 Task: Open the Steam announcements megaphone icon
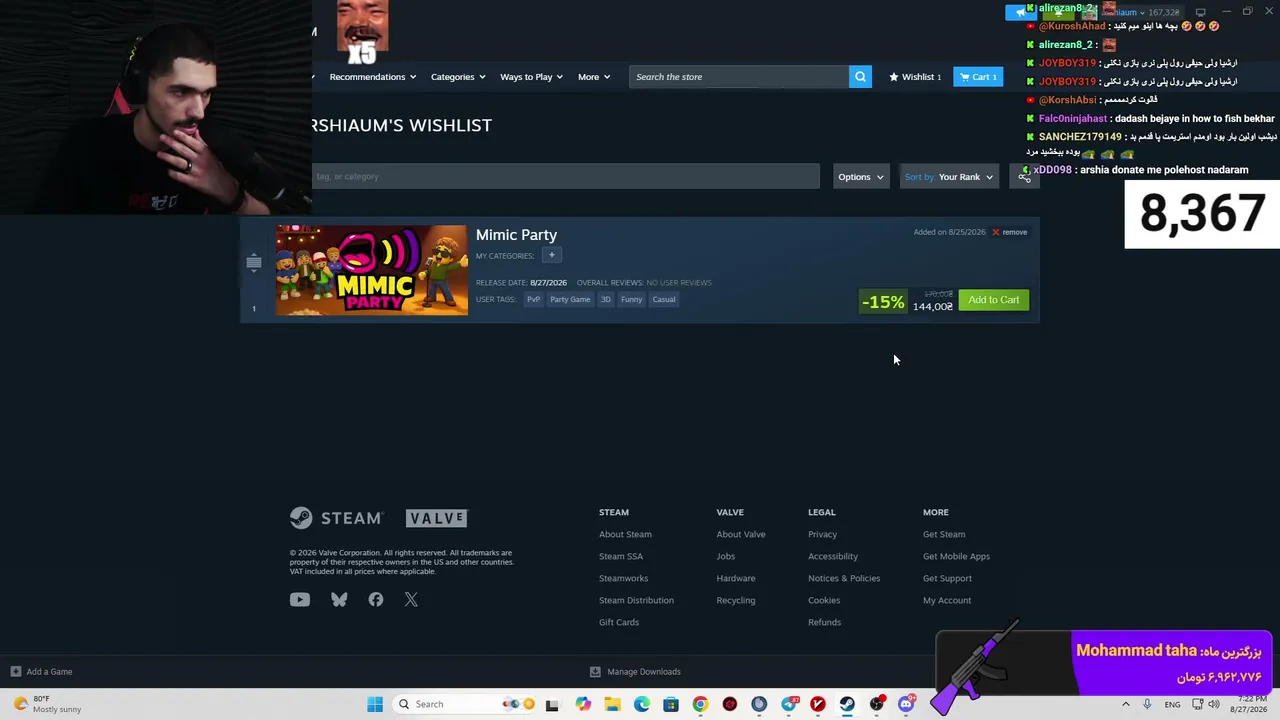(1020, 12)
